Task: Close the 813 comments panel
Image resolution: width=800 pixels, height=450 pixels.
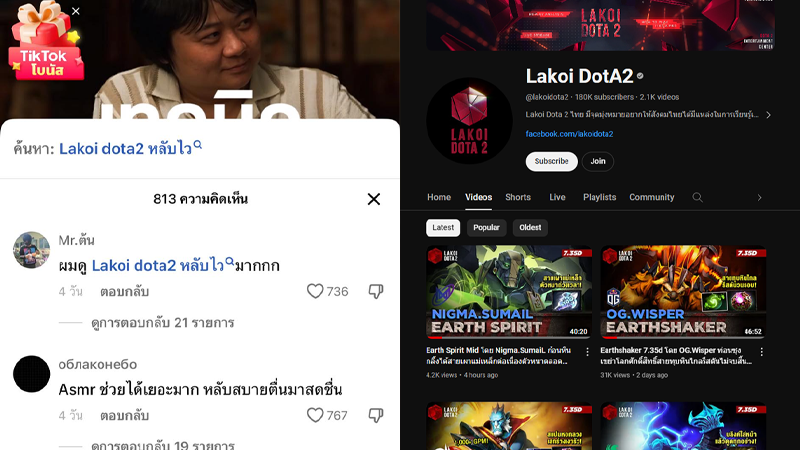Action: pyautogui.click(x=374, y=199)
